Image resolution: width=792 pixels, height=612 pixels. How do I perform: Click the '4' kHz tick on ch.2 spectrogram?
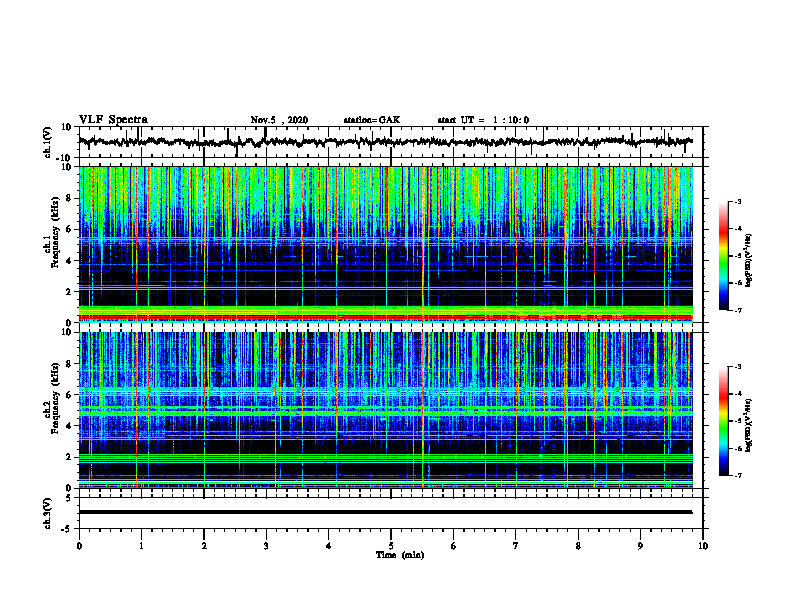pyautogui.click(x=70, y=426)
